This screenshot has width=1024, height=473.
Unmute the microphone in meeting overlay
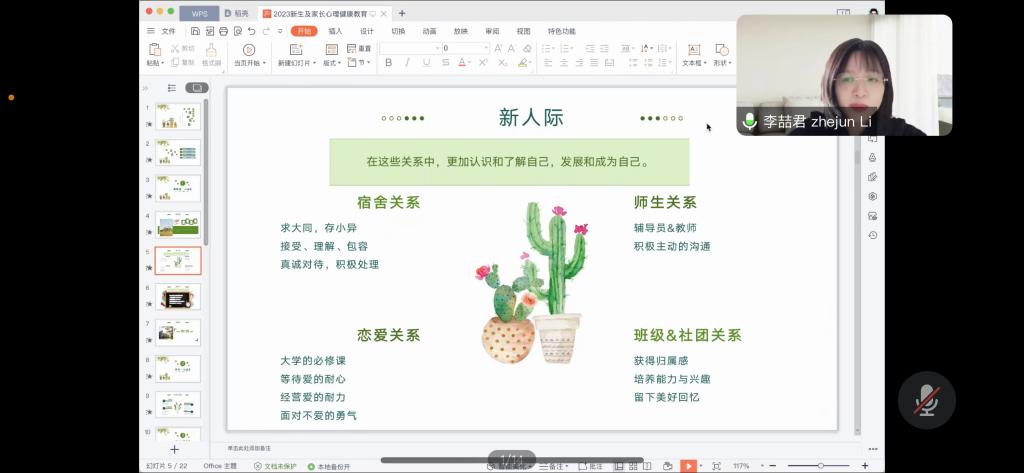[x=927, y=400]
